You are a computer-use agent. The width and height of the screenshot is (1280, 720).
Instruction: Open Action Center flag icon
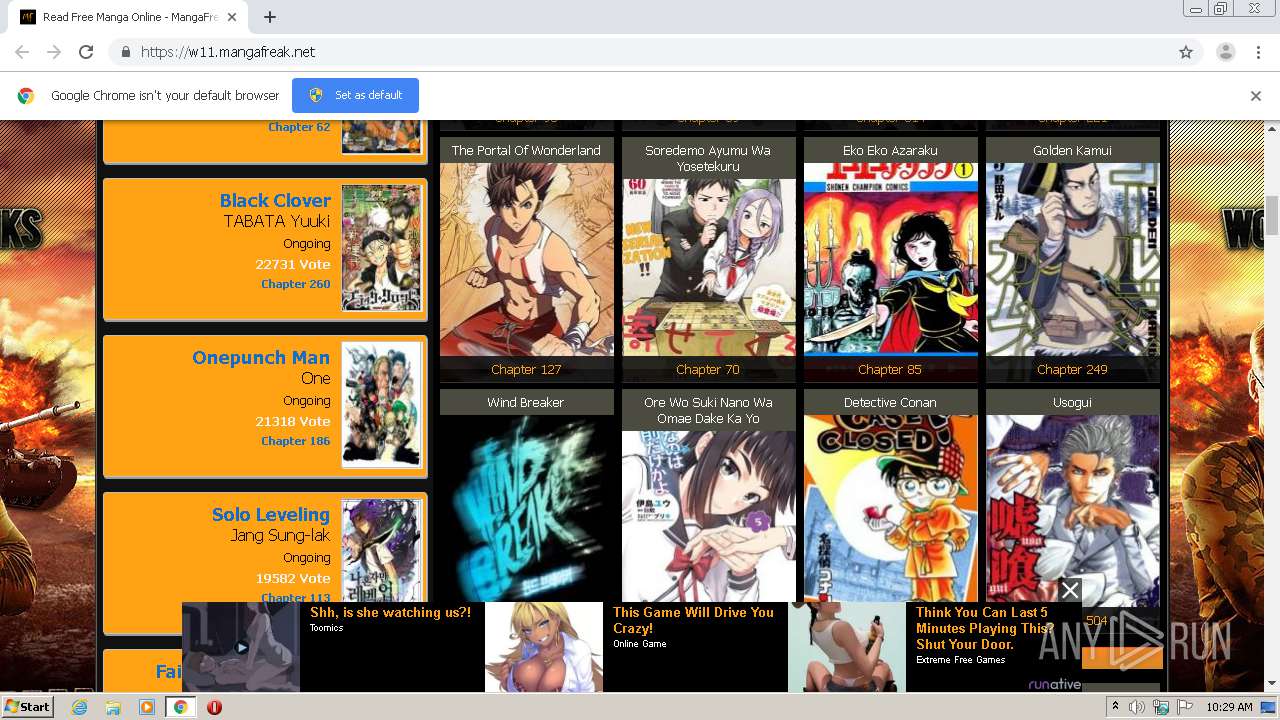tap(1185, 707)
